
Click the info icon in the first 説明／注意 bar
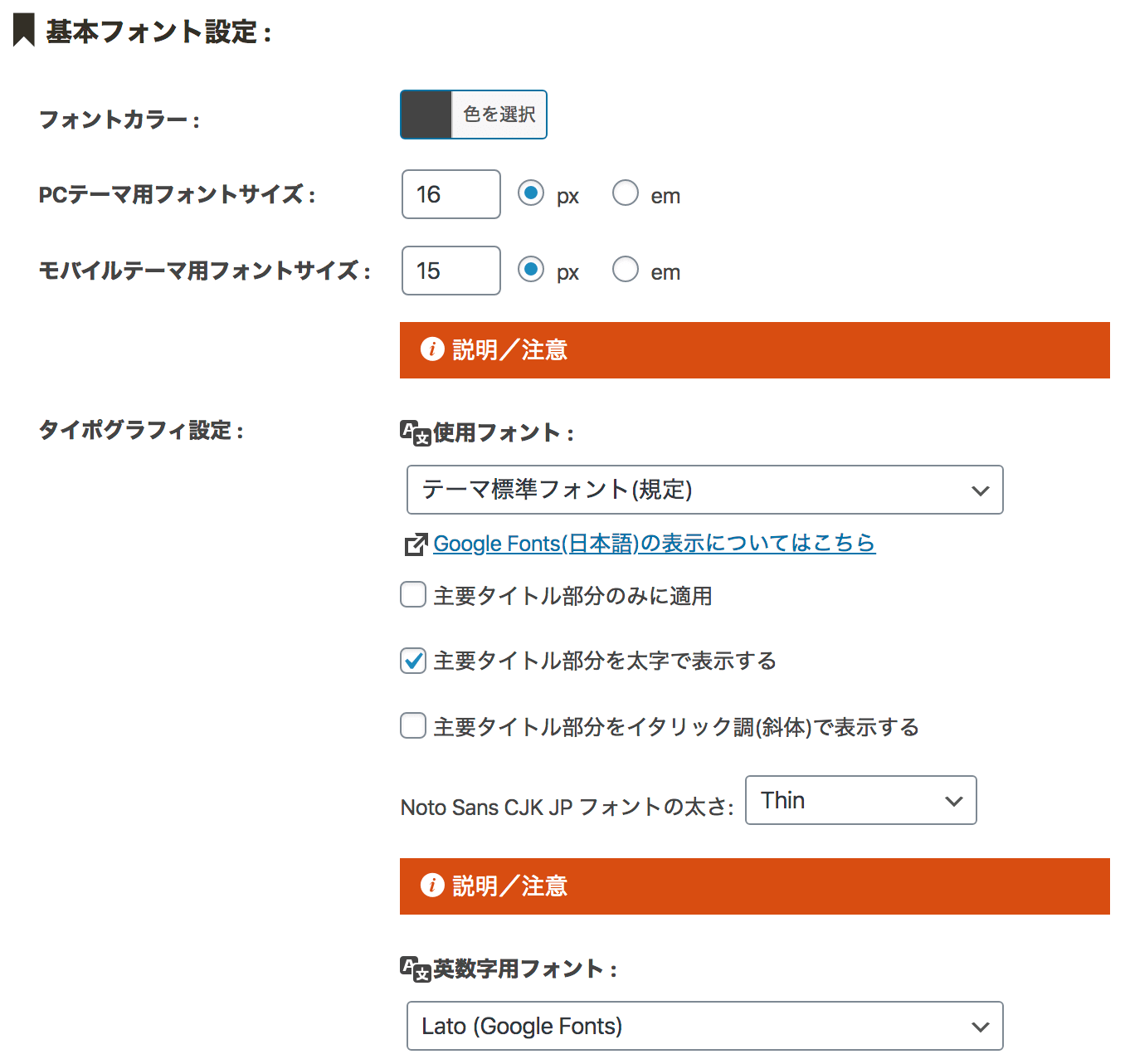(431, 349)
